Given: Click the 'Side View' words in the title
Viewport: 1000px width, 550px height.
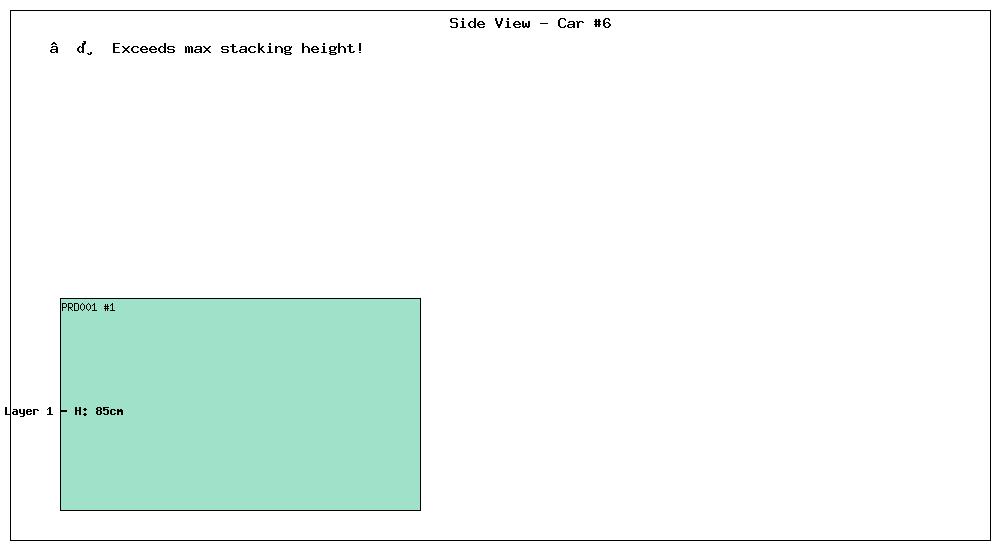Looking at the screenshot, I should pos(490,24).
